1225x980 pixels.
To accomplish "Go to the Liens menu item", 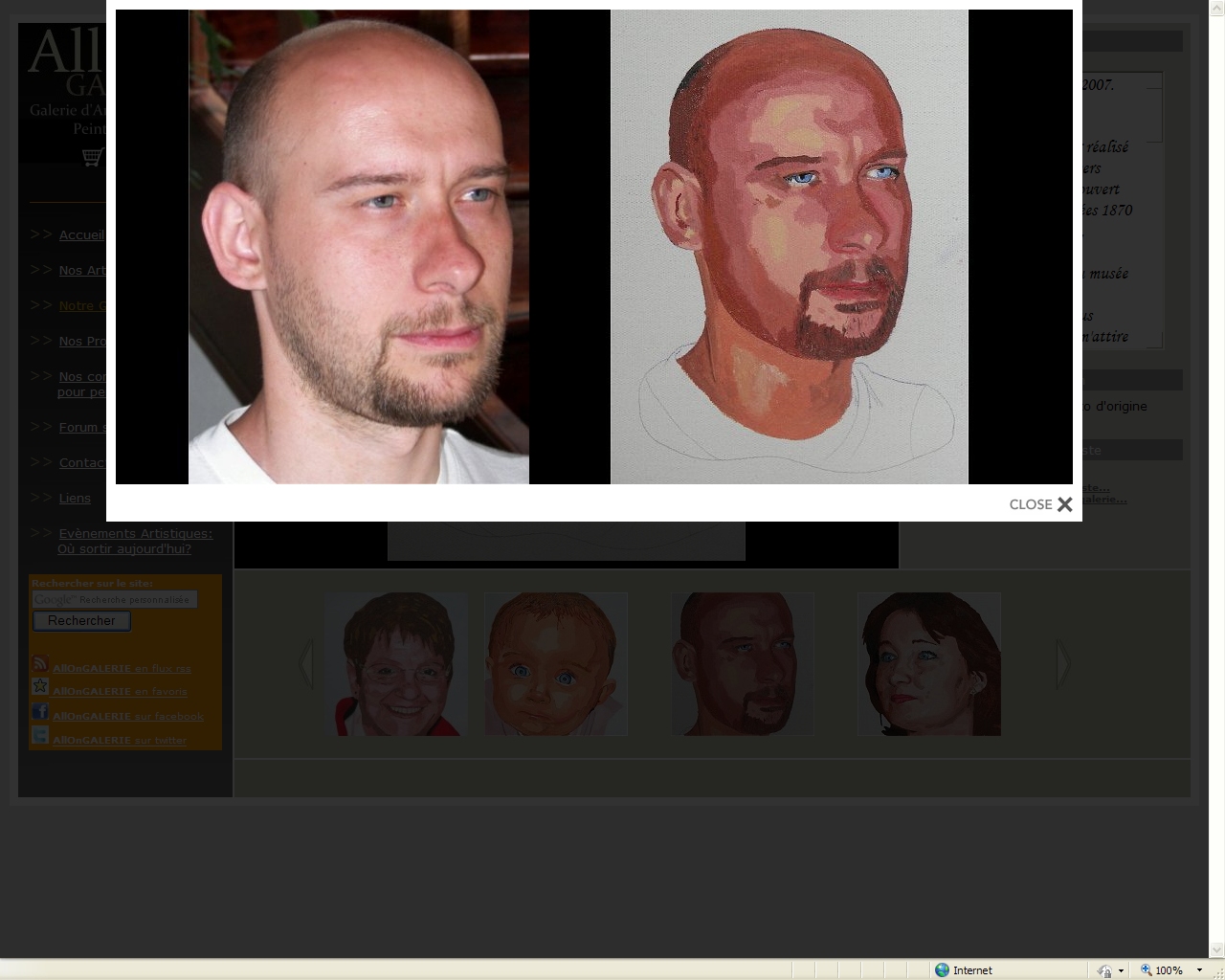I will tap(75, 499).
